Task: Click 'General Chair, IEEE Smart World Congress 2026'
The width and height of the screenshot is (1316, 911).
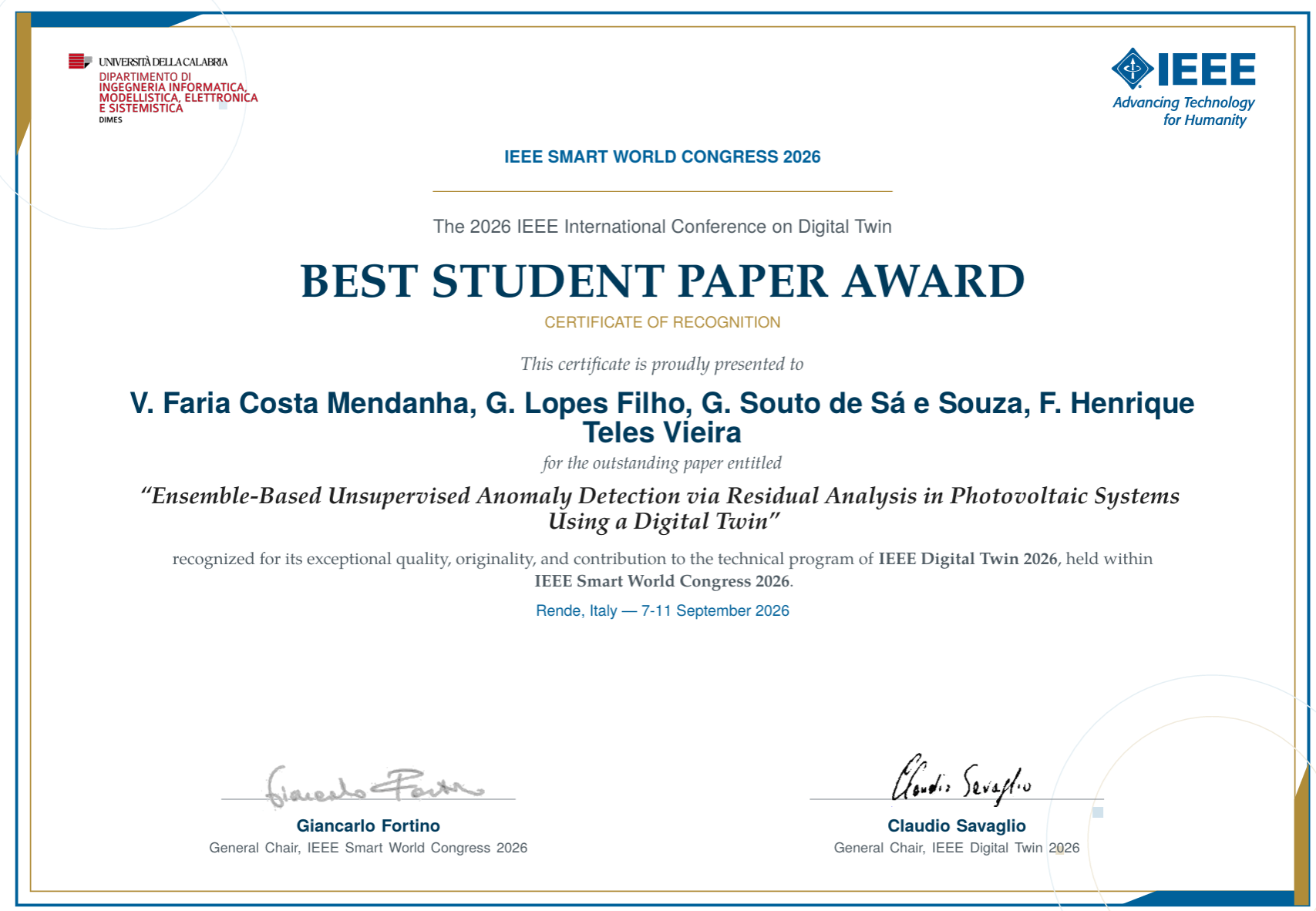Action: pos(369,848)
